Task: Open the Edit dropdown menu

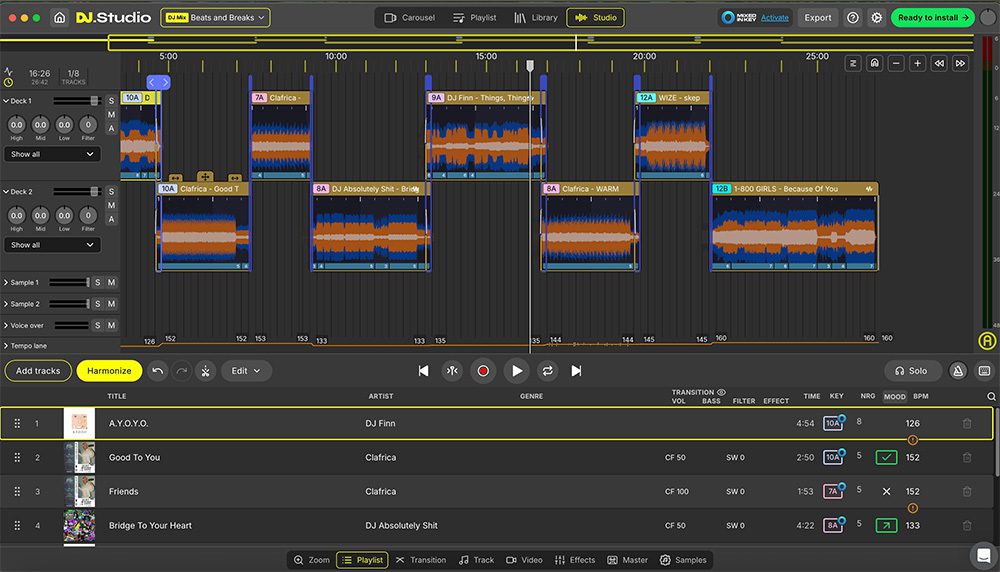Action: point(246,370)
